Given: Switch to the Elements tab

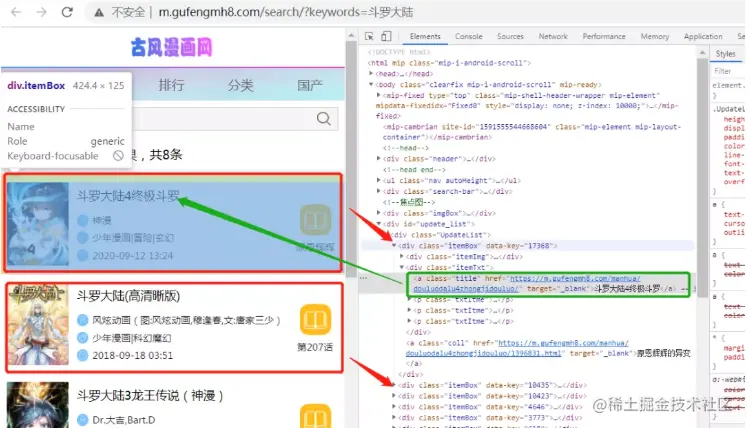Looking at the screenshot, I should [x=425, y=36].
